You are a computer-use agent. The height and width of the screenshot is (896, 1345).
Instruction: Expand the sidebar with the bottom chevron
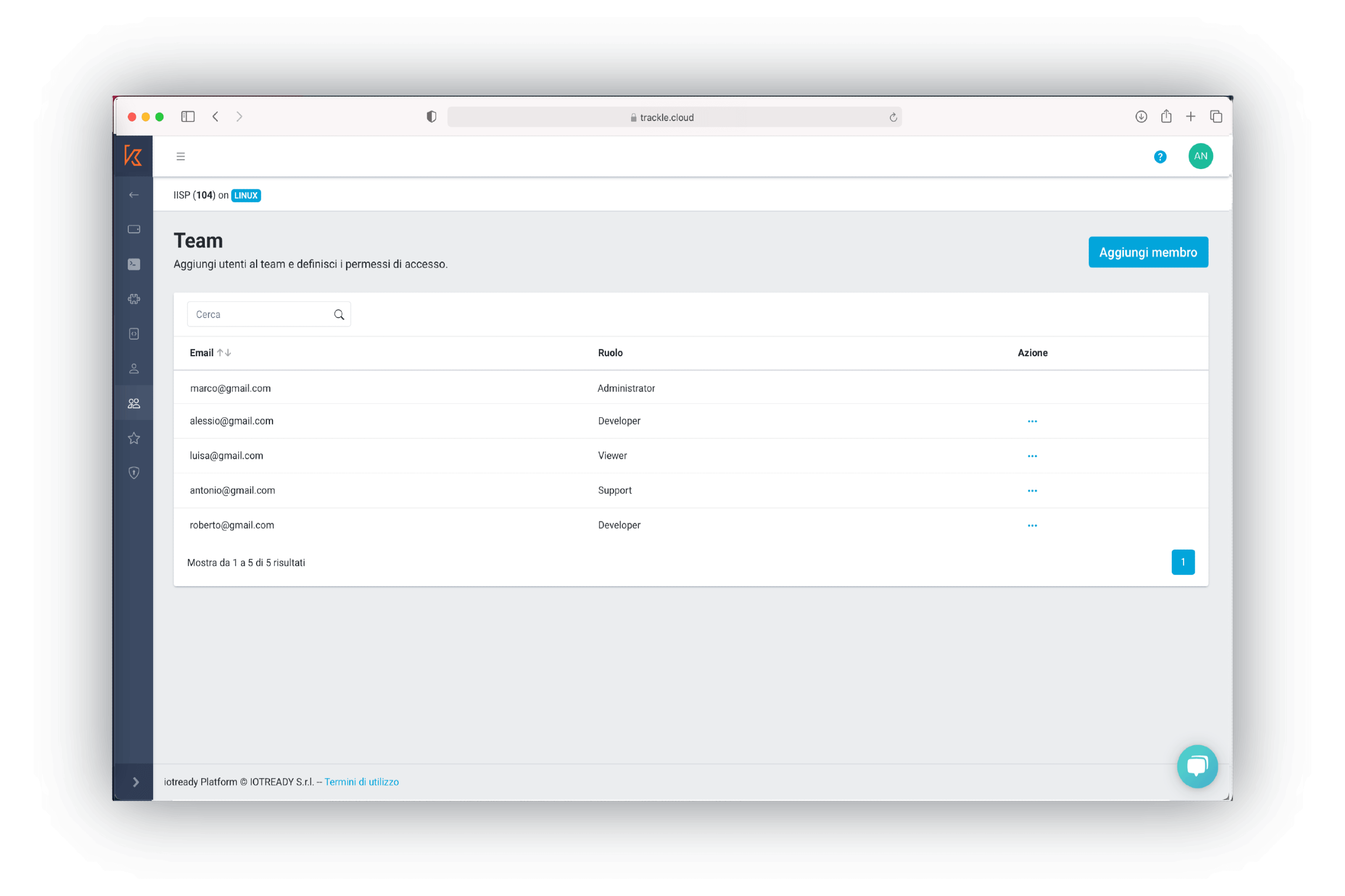(136, 782)
